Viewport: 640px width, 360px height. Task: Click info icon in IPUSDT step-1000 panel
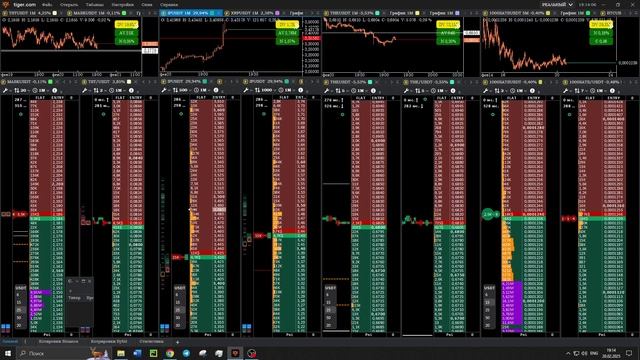300,90
